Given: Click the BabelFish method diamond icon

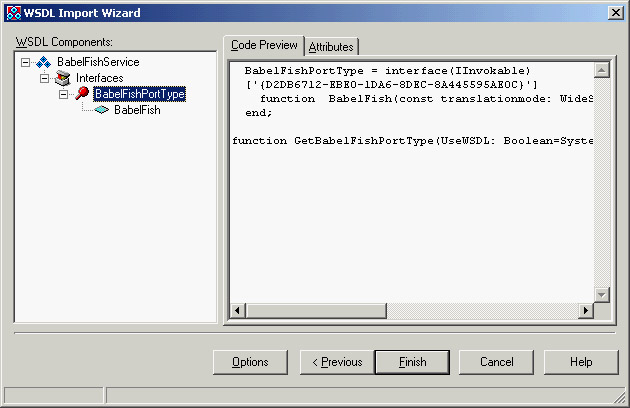Looking at the screenshot, I should point(101,110).
